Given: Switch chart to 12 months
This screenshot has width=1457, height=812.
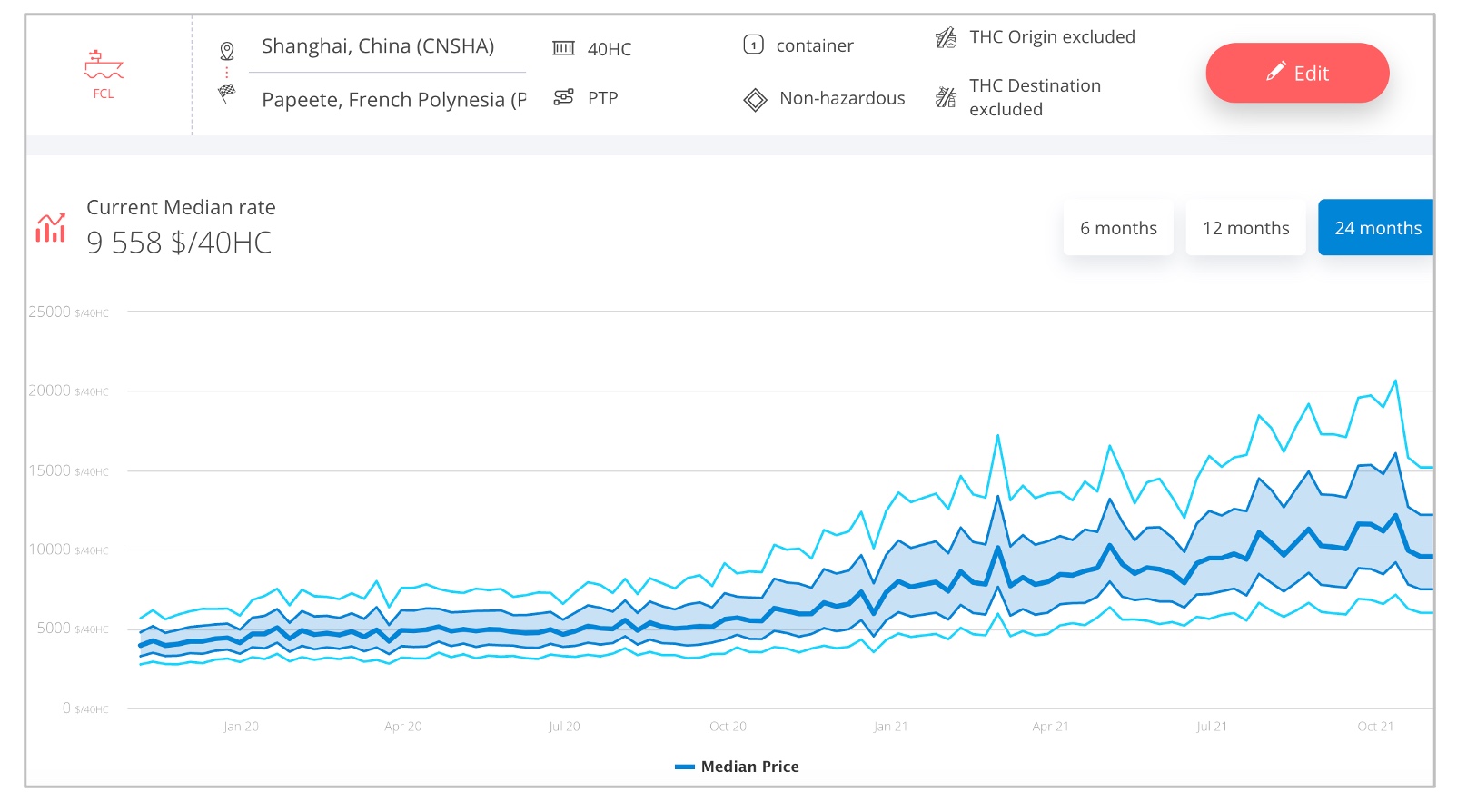Looking at the screenshot, I should click(1245, 228).
